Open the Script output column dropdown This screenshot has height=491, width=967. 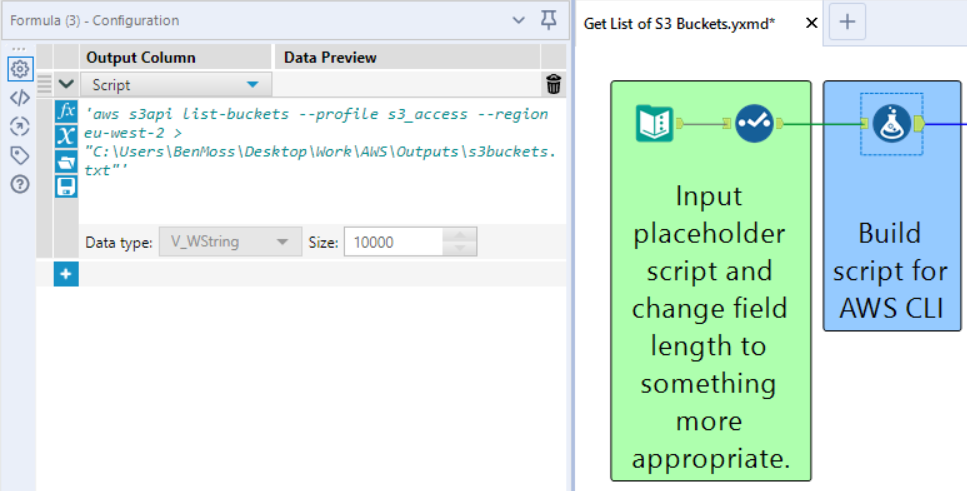(175, 85)
